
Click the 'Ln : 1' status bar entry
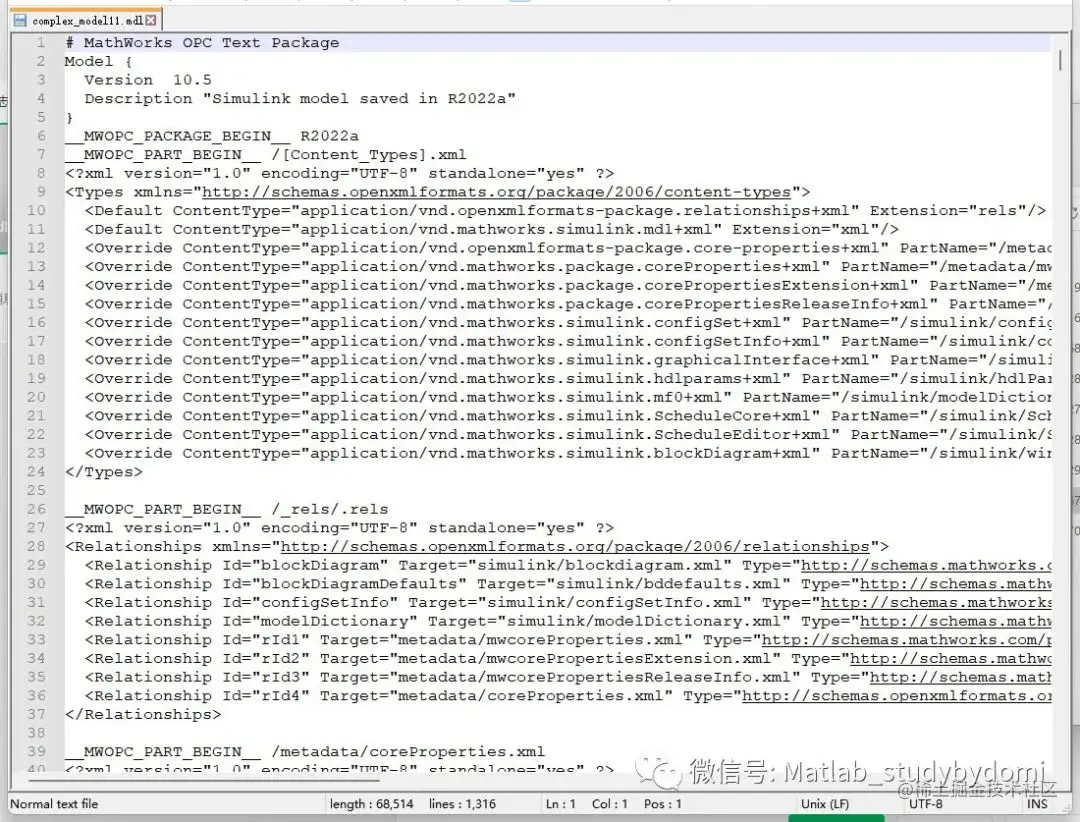tap(560, 803)
